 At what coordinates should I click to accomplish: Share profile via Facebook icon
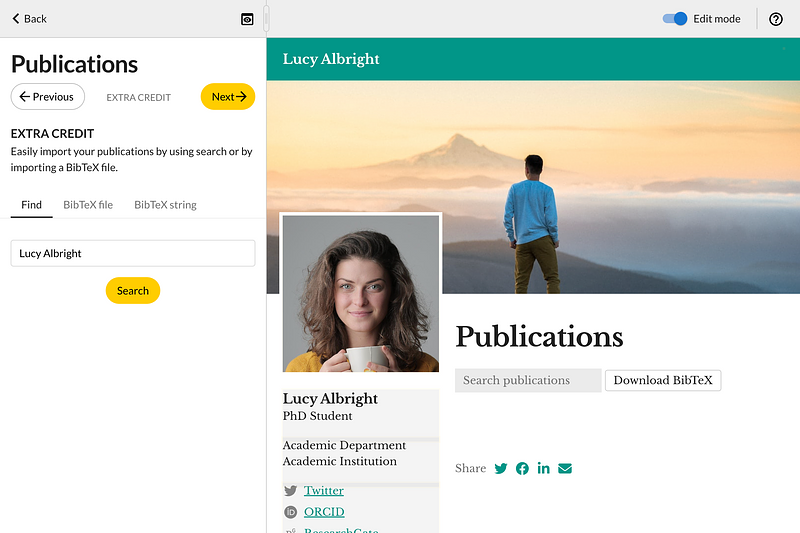pyautogui.click(x=522, y=468)
